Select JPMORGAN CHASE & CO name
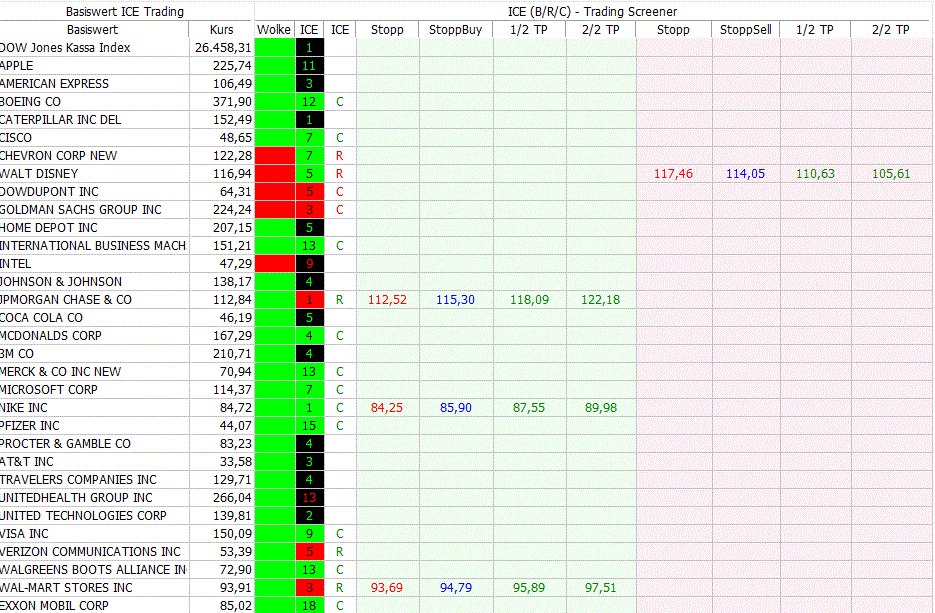 coord(66,299)
